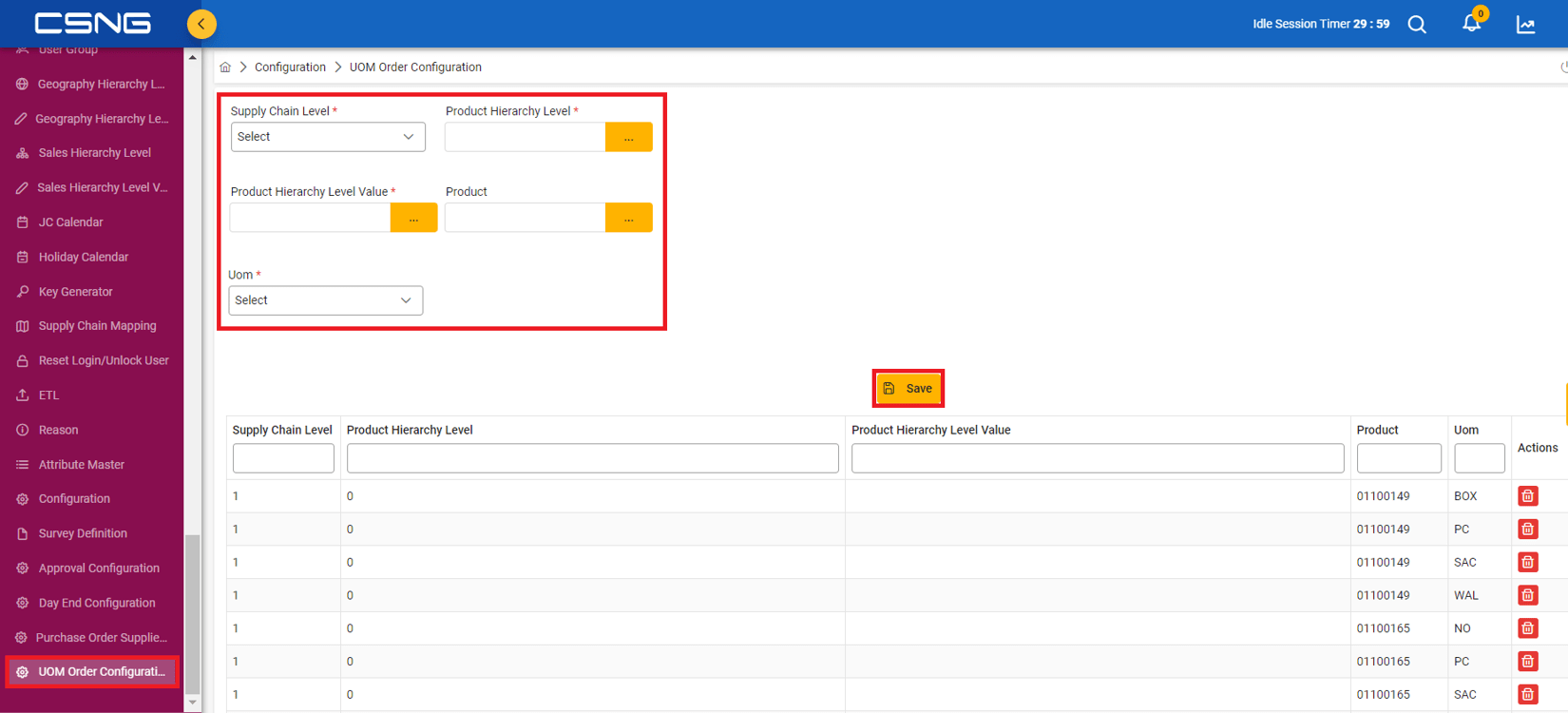Delete the row with product 01100165 NO
Screen dimensions: 1568x713
click(x=1528, y=628)
